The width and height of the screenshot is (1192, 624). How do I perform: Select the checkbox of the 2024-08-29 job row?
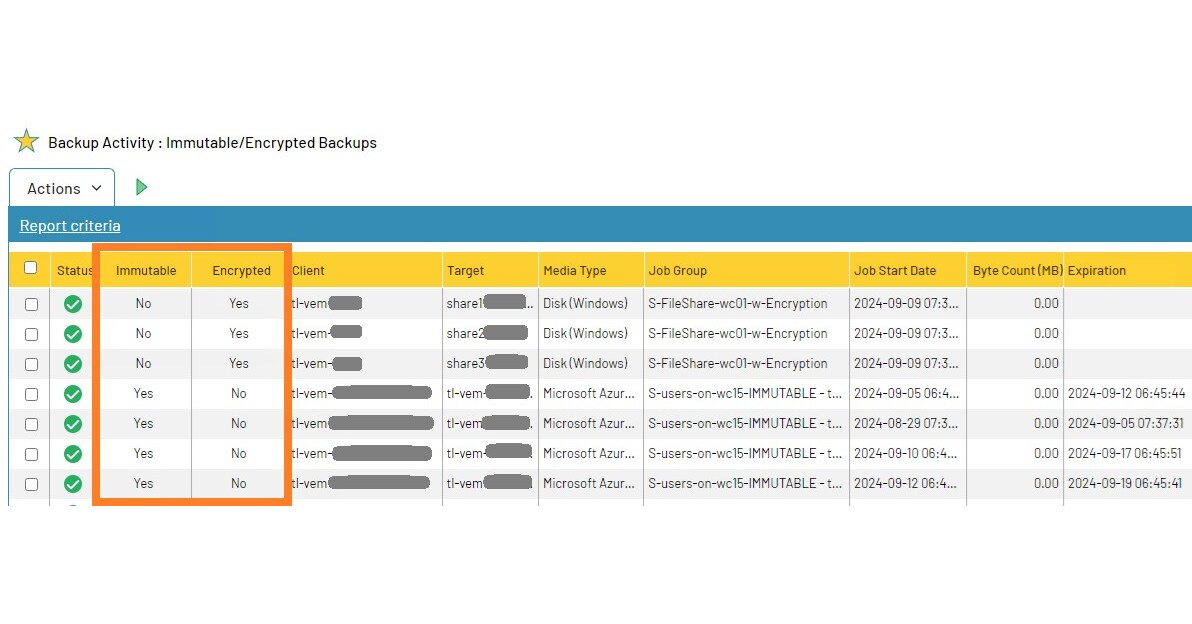coord(30,423)
